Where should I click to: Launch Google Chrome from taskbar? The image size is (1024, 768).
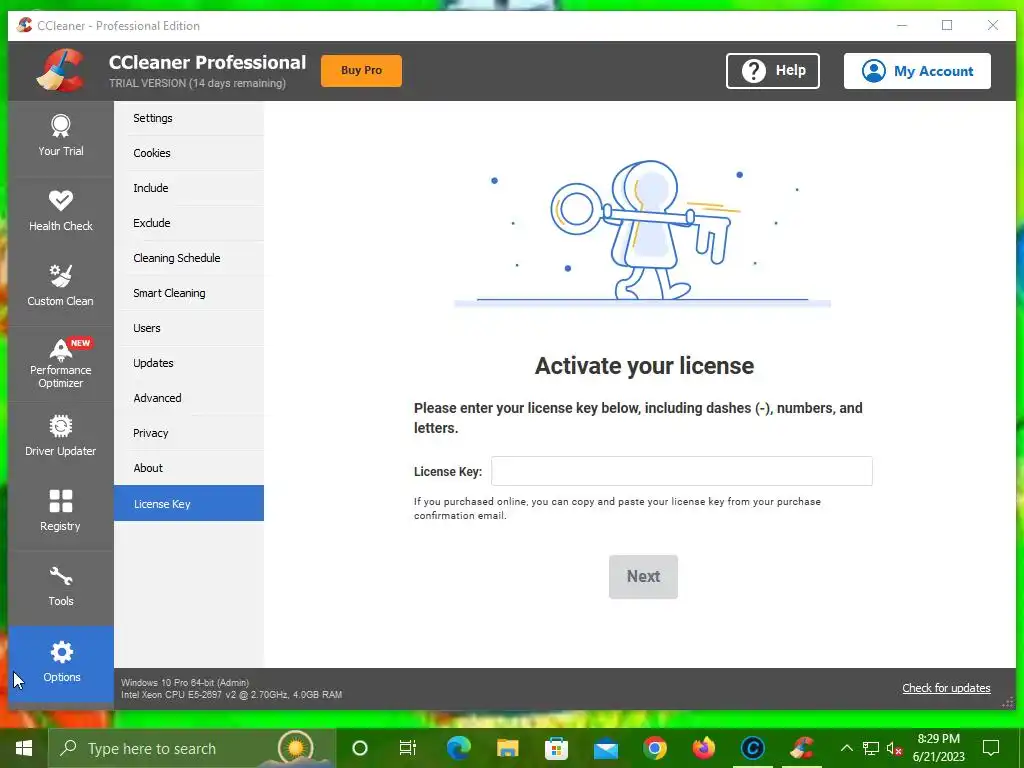click(x=654, y=748)
